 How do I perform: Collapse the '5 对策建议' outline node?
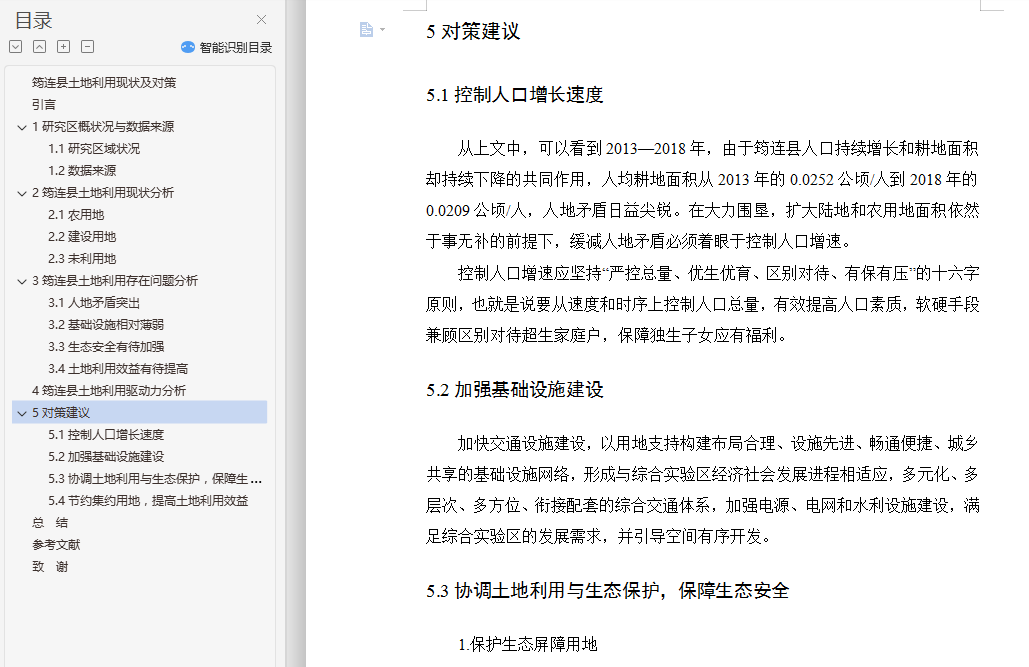click(22, 413)
